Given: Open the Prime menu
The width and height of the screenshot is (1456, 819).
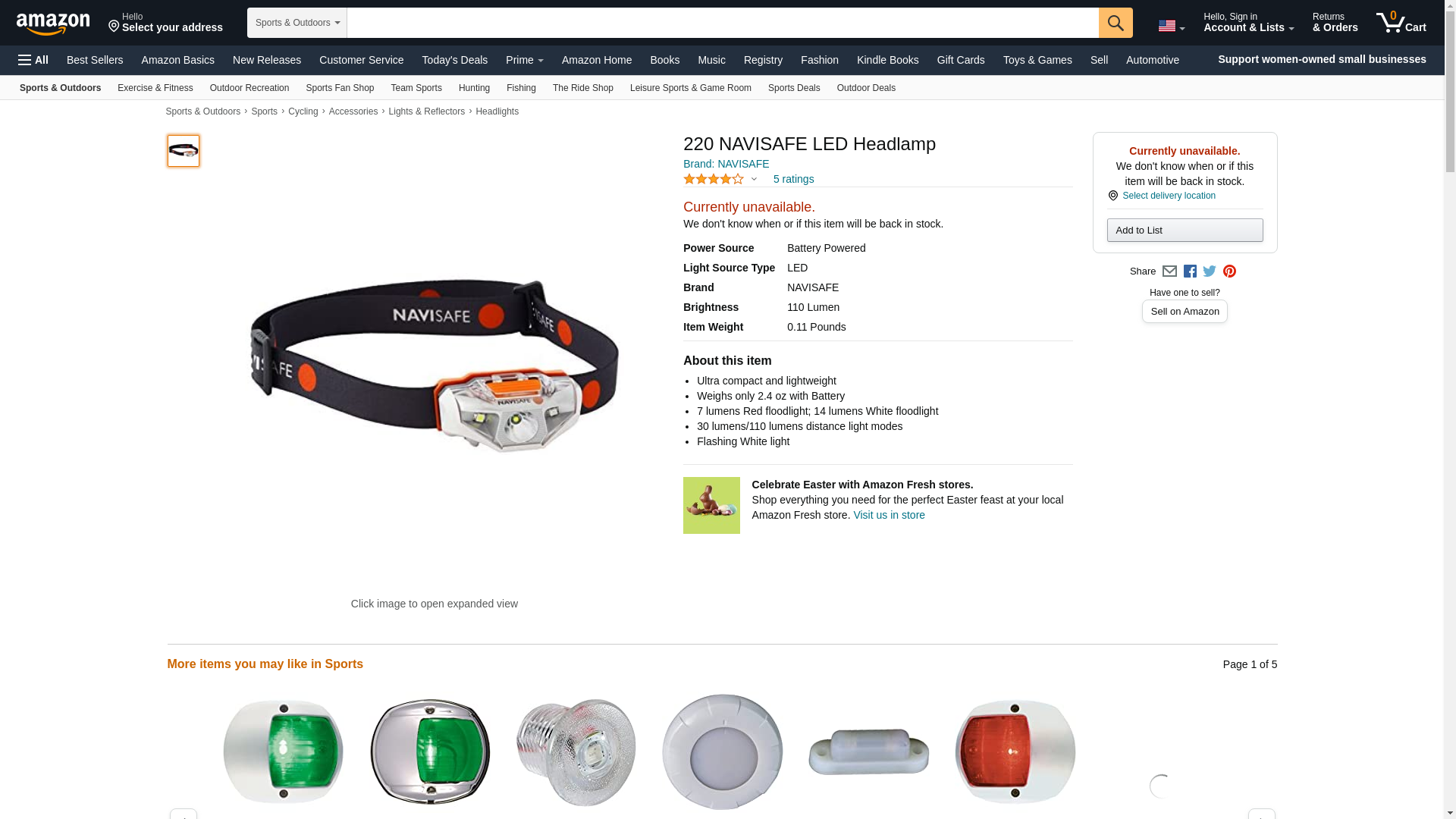Looking at the screenshot, I should click(524, 60).
